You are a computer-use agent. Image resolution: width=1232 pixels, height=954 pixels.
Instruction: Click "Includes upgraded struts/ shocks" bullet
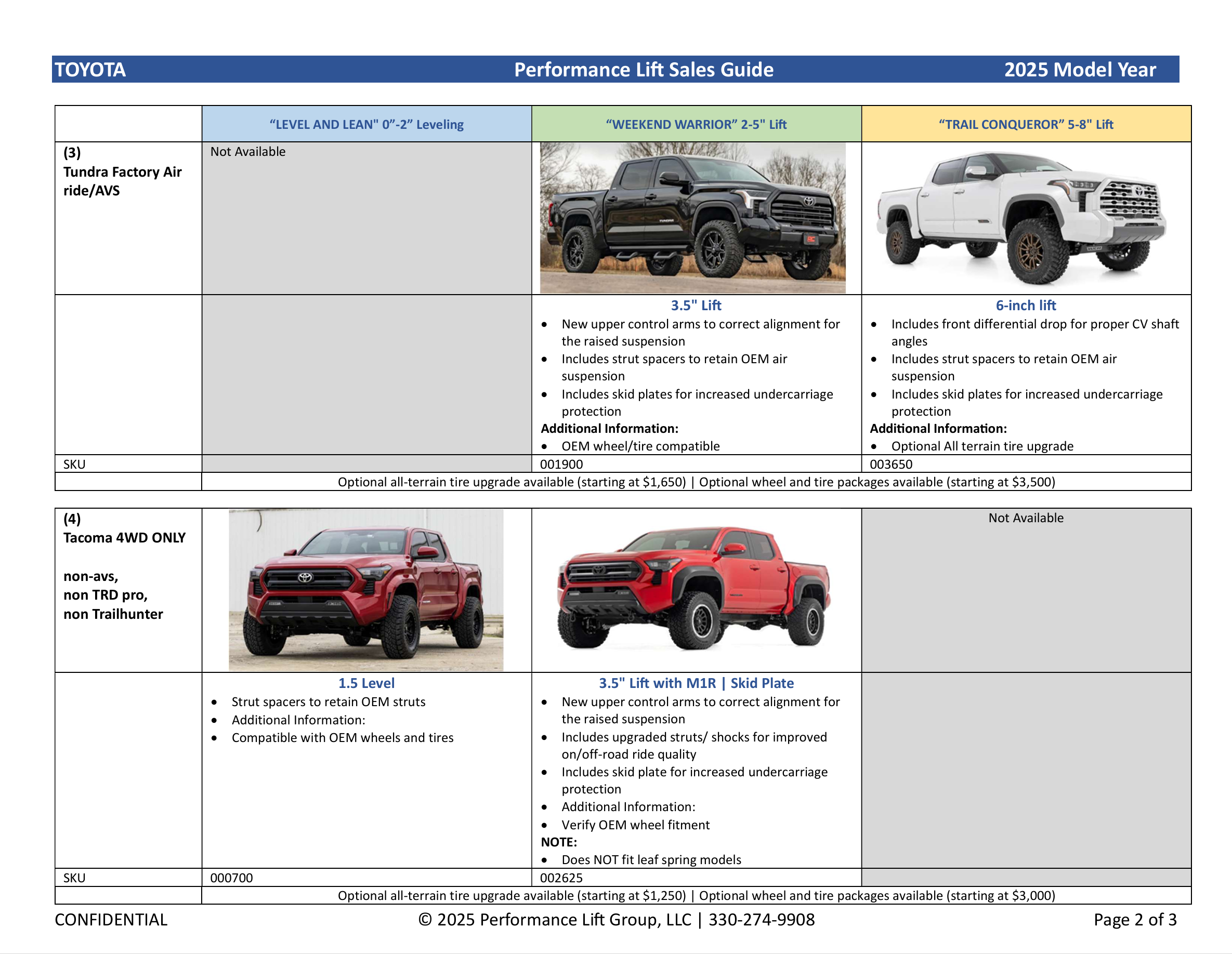coord(694,746)
